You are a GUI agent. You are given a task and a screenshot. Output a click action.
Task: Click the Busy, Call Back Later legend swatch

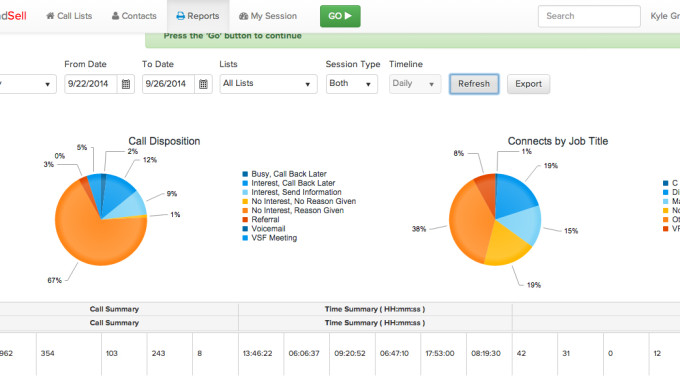[x=245, y=174]
